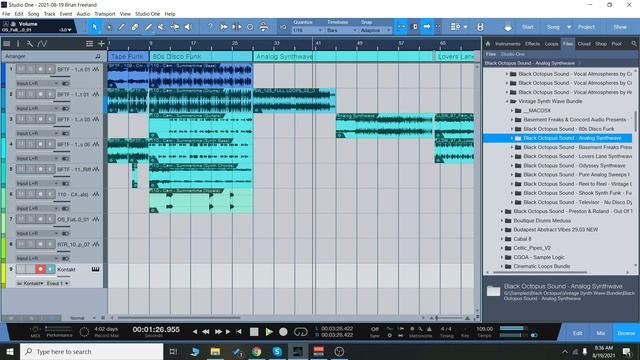
Task: Open the Mix console button
Action: pyautogui.click(x=601, y=333)
